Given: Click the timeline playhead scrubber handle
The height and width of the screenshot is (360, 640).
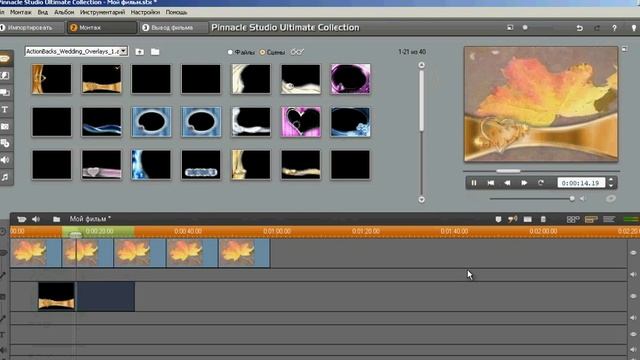Looking at the screenshot, I should point(76,235).
